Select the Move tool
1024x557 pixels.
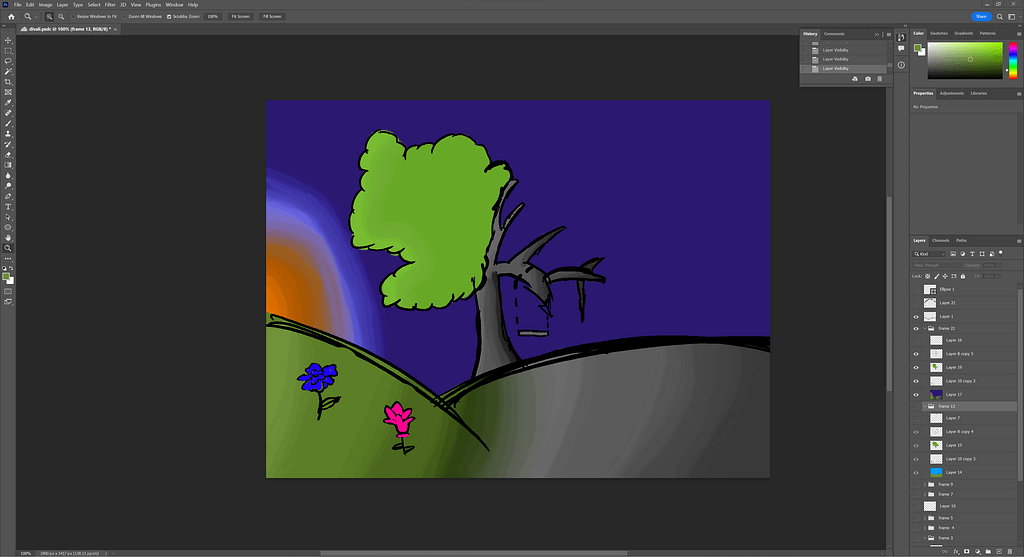(x=8, y=40)
